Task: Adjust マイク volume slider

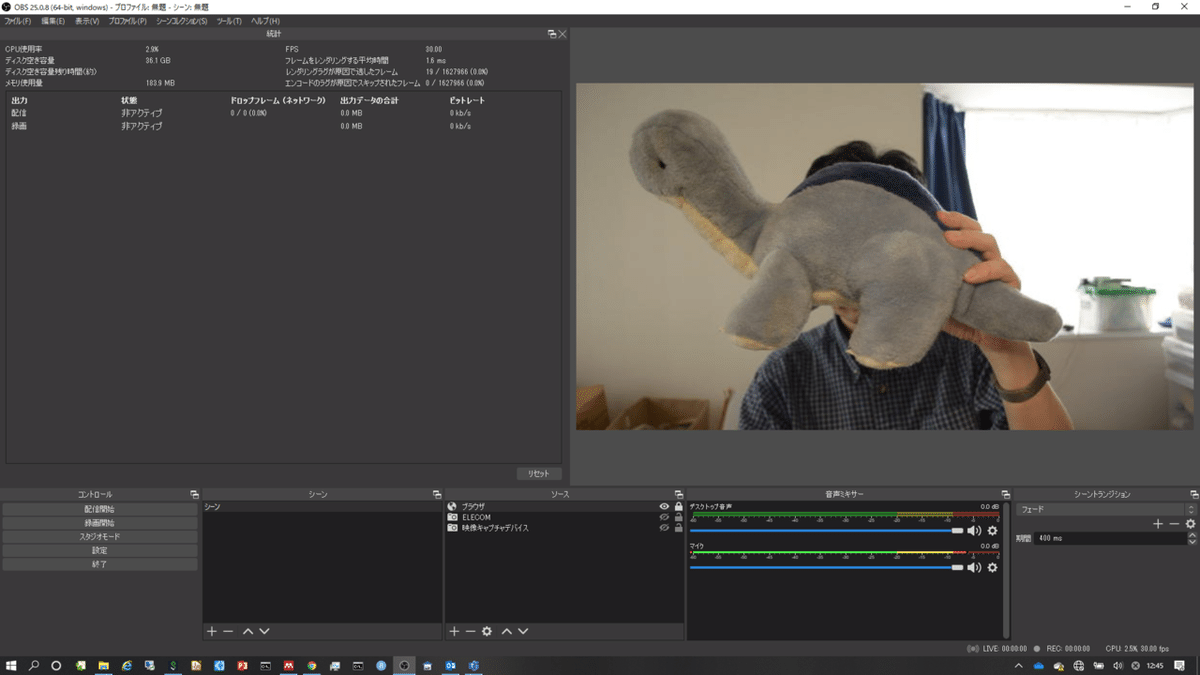Action: coord(826,568)
